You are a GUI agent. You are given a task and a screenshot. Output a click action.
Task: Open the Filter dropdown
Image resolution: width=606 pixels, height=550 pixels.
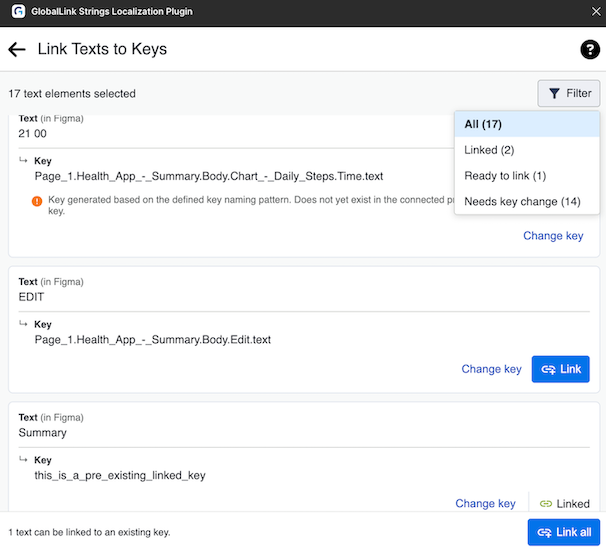click(x=569, y=94)
